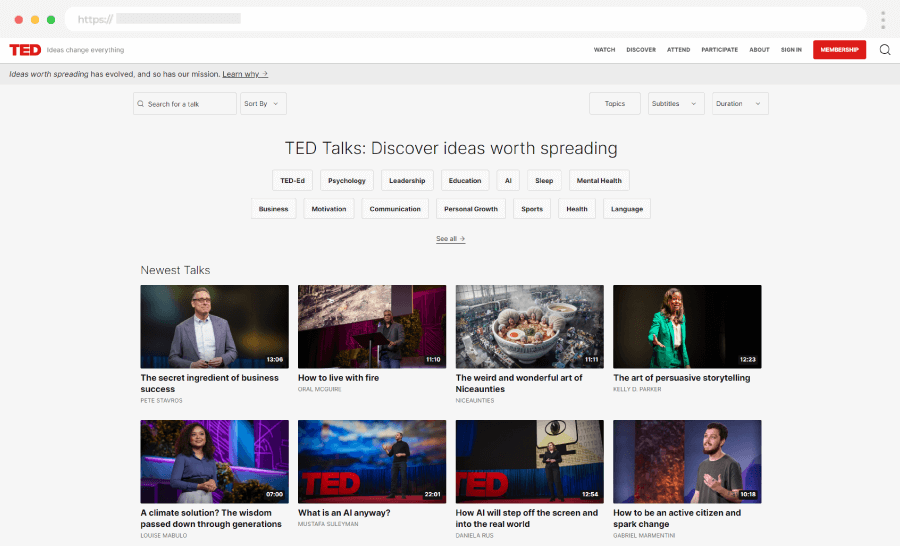Image resolution: width=900 pixels, height=546 pixels.
Task: Click Sign In
Action: [x=791, y=50]
